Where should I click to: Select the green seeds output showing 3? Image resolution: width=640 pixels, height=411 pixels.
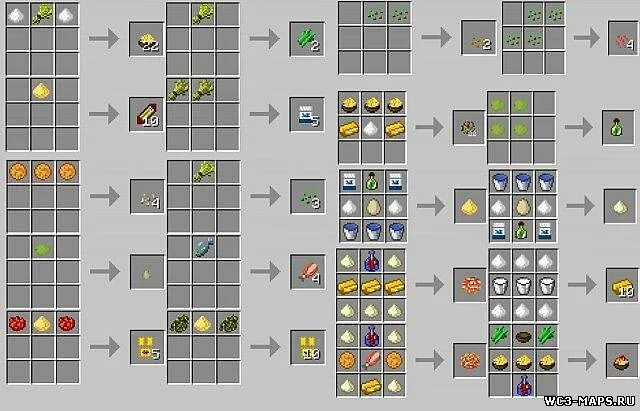[x=307, y=197]
